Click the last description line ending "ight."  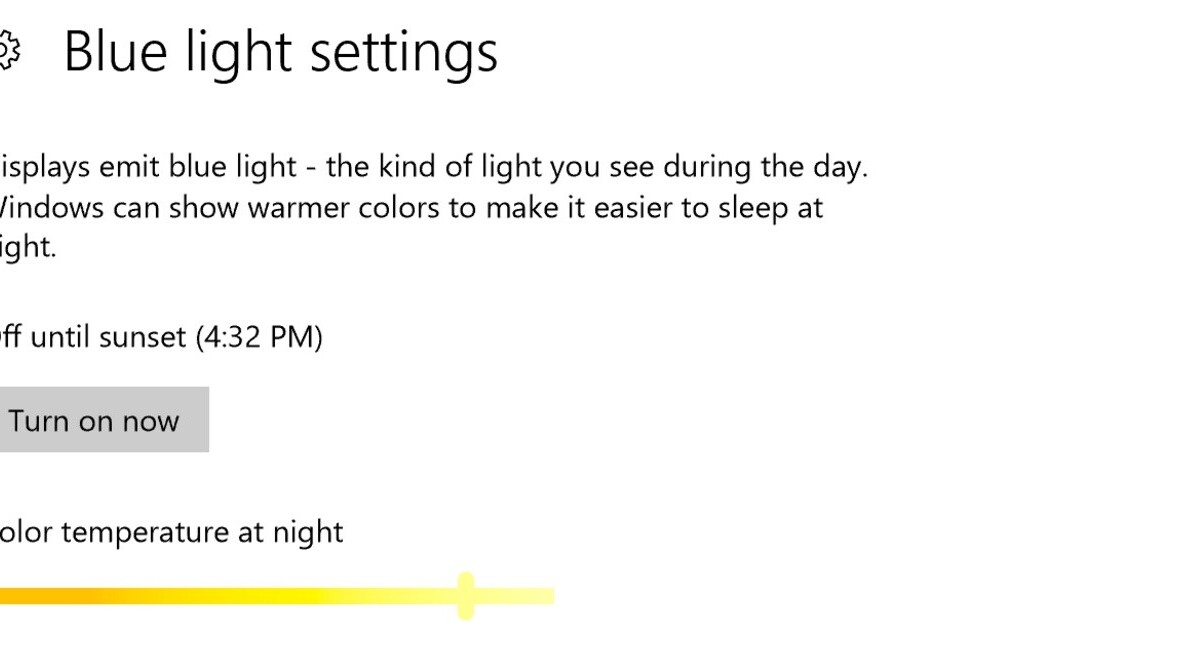(28, 247)
